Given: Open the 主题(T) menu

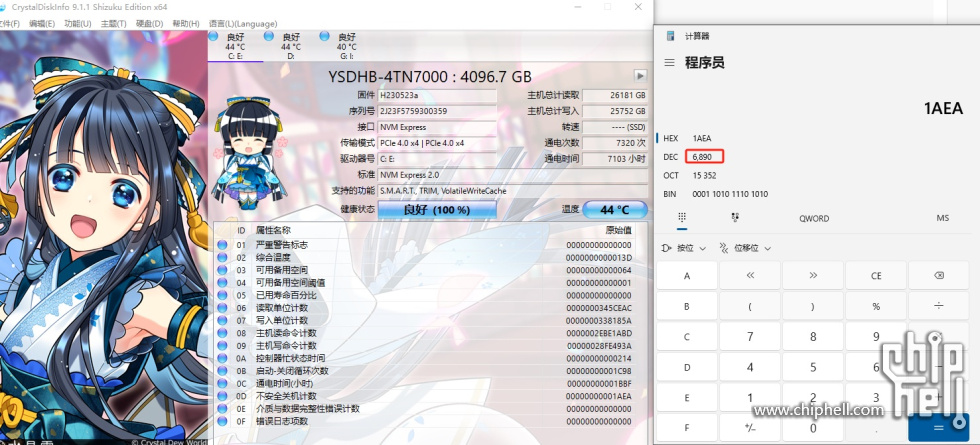Looking at the screenshot, I should 113,24.
